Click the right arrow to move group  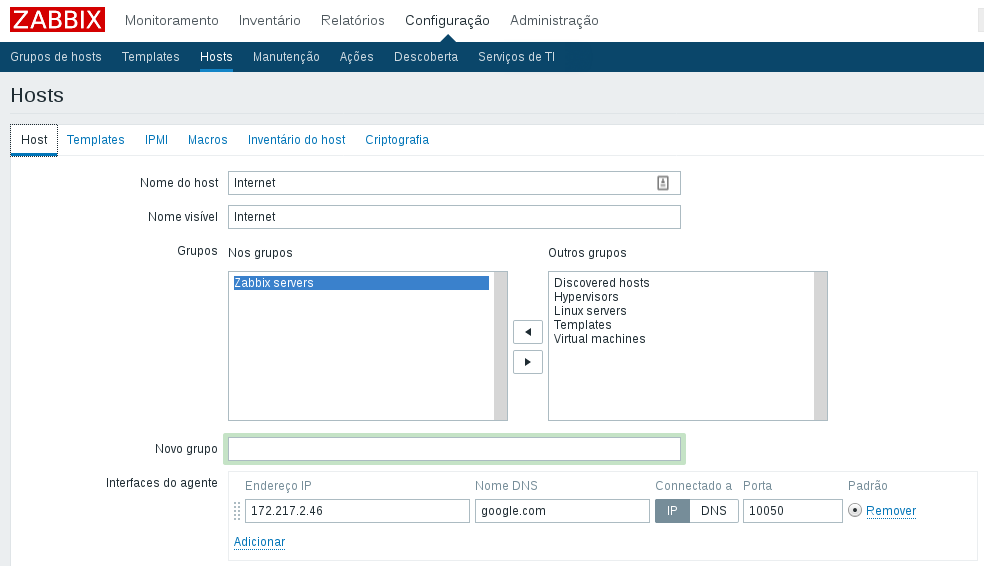tap(527, 362)
